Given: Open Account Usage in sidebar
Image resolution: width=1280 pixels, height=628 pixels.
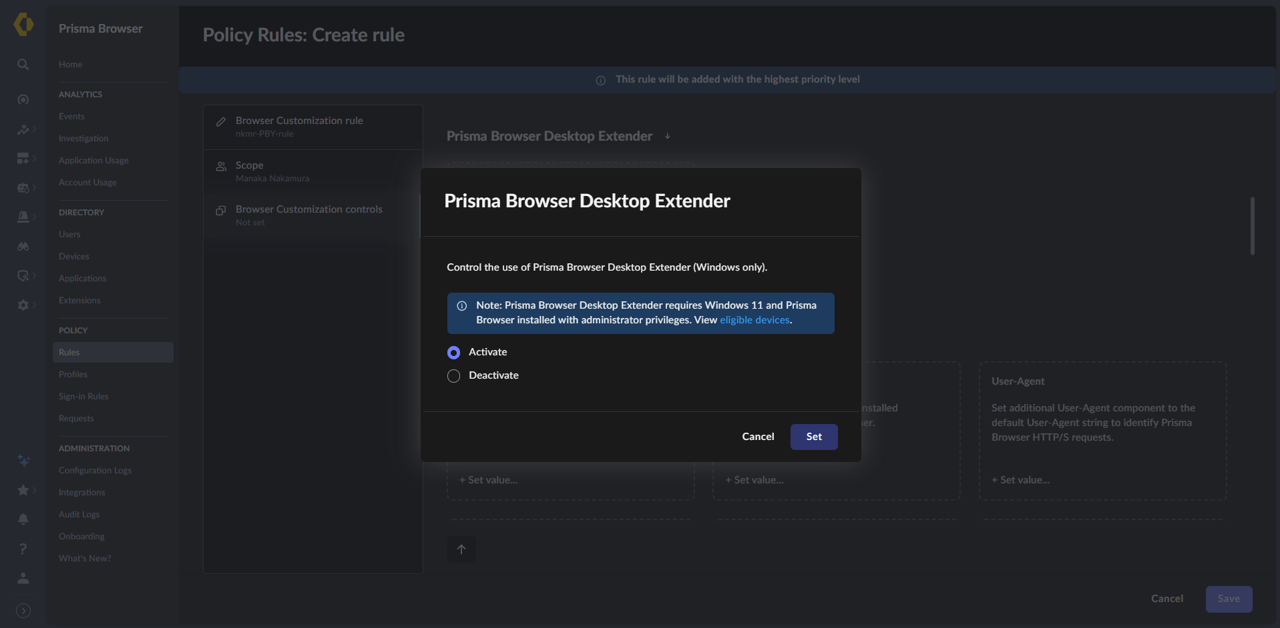Looking at the screenshot, I should [x=87, y=182].
